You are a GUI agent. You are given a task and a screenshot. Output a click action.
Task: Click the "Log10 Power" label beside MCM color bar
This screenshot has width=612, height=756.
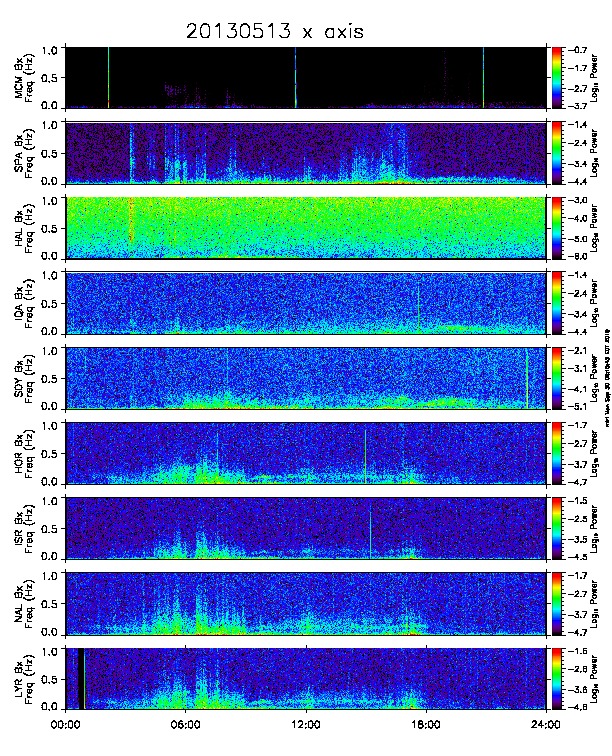(x=595, y=78)
